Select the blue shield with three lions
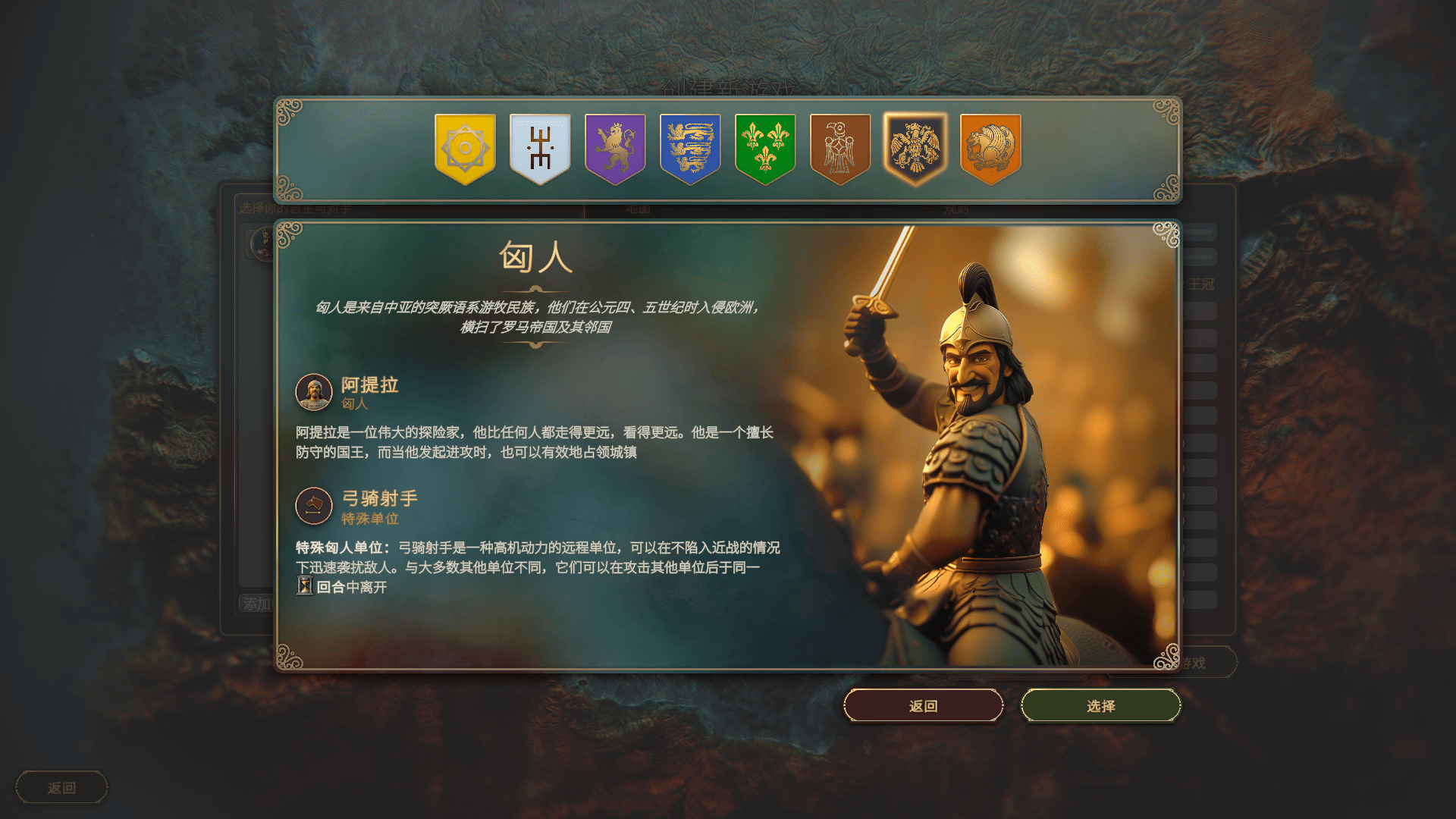Viewport: 1456px width, 819px height. pos(690,149)
